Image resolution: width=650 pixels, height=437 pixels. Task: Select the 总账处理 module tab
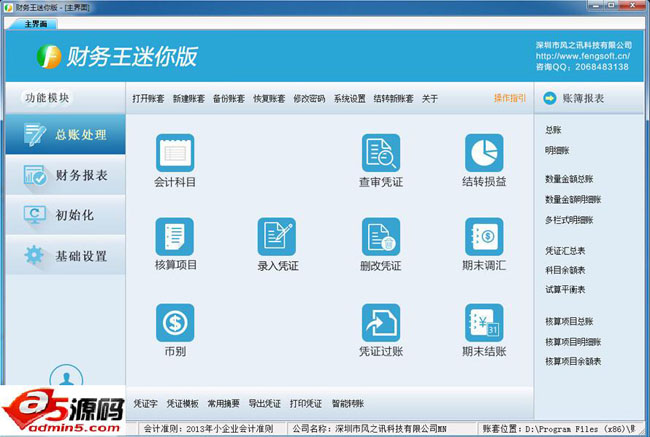(65, 134)
